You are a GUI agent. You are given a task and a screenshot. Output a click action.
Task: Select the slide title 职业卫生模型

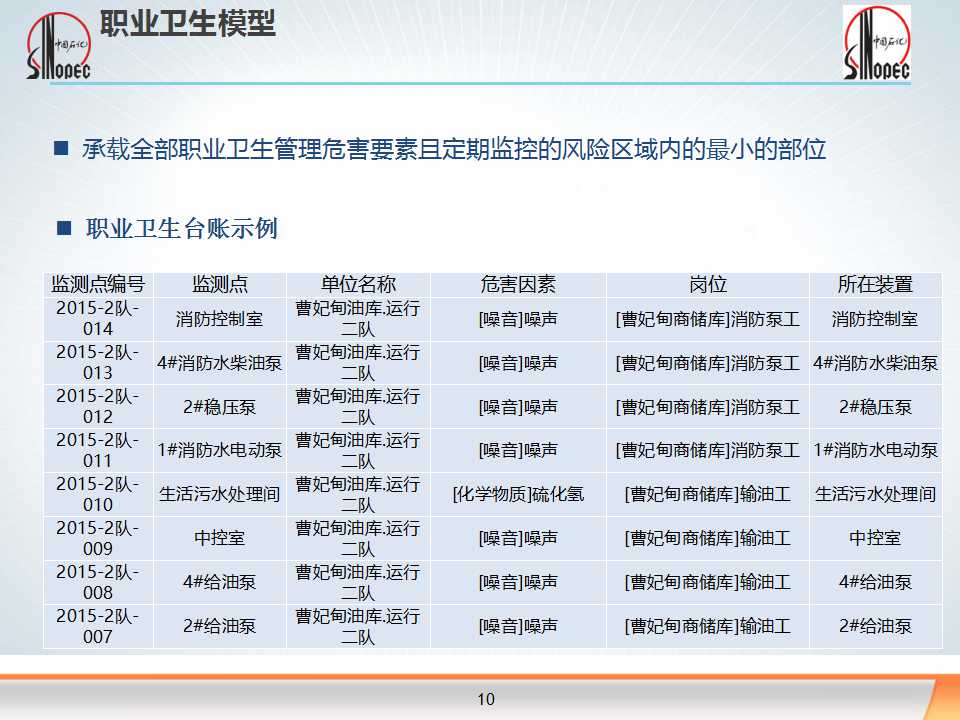187,24
